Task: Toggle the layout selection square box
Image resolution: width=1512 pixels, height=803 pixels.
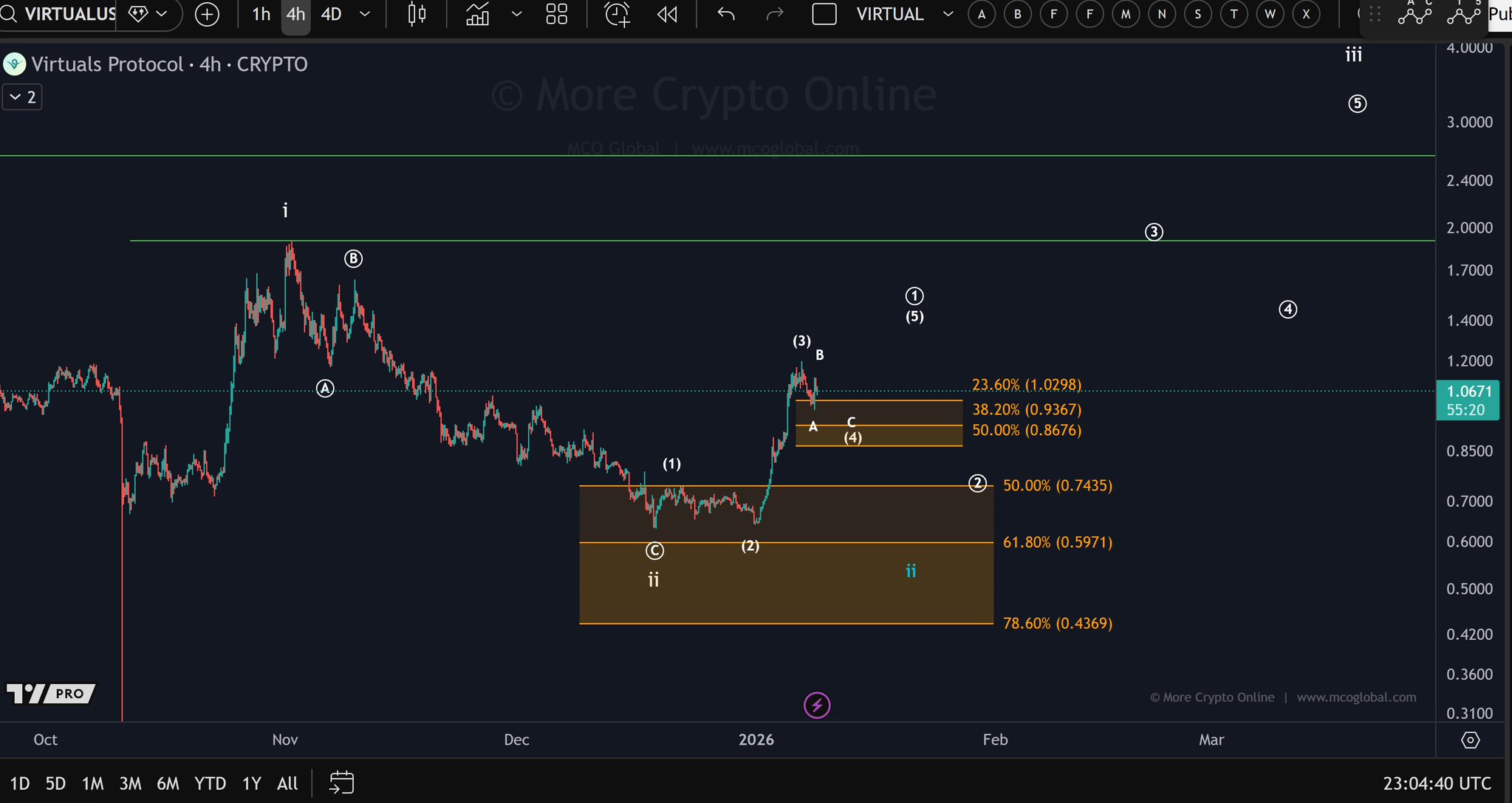Action: pos(824,14)
